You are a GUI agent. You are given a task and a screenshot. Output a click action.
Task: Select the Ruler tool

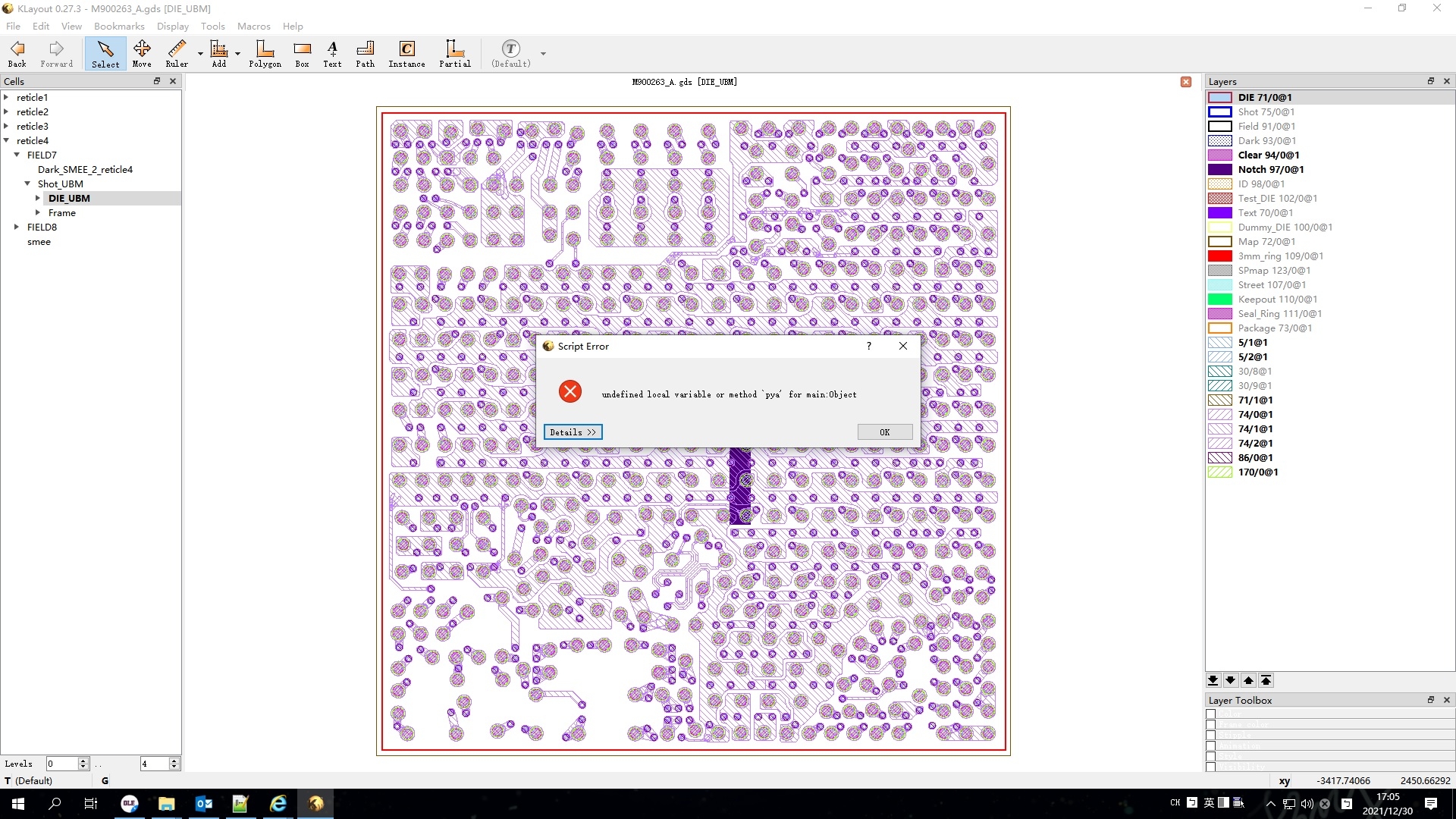click(x=177, y=54)
